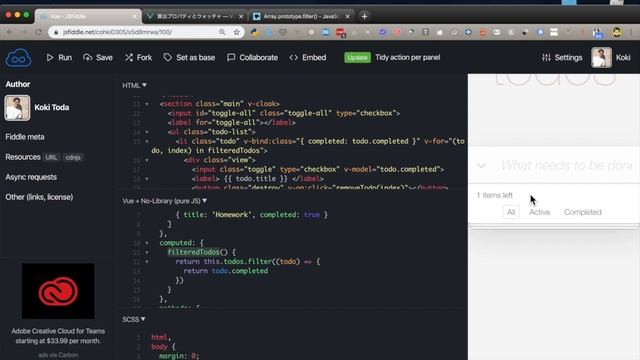Open the Embed option
This screenshot has width=640, height=360.
coord(308,58)
